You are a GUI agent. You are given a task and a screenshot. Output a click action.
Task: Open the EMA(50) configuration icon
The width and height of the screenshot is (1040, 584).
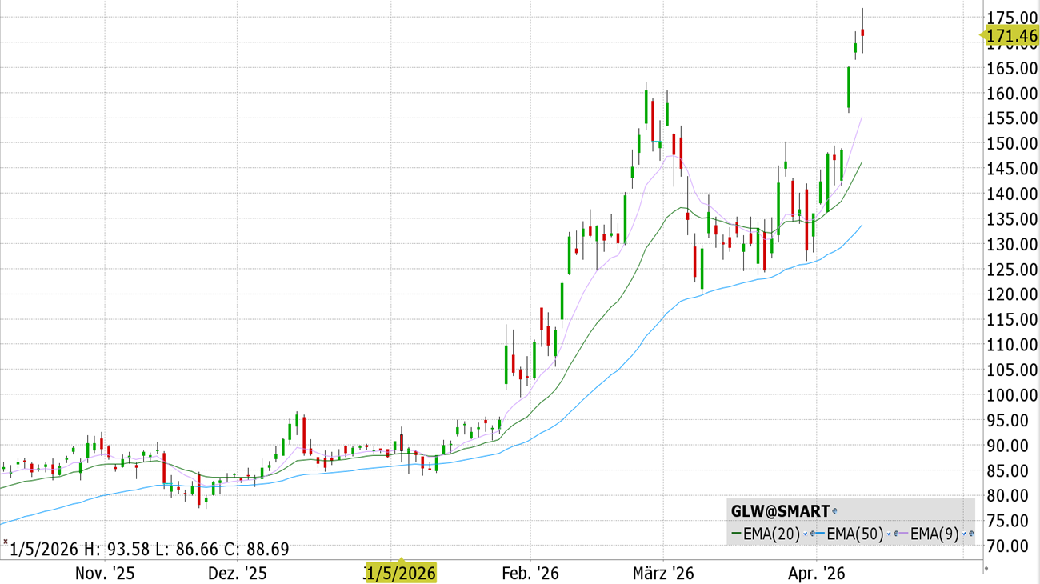click(895, 534)
